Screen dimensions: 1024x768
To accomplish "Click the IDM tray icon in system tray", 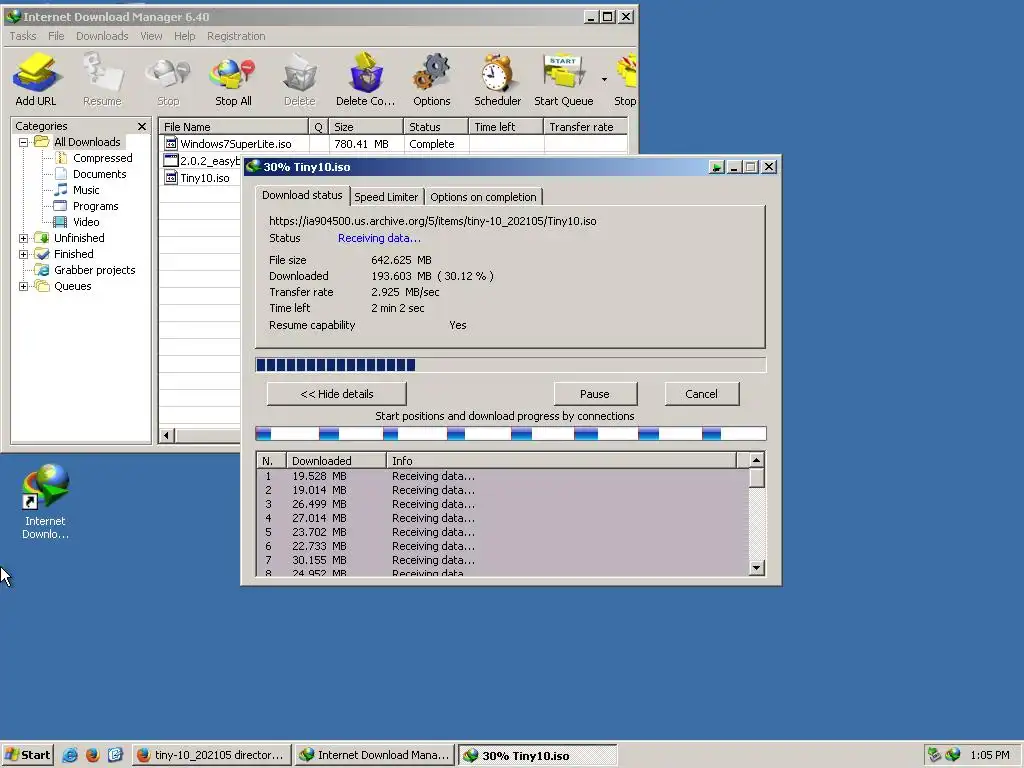I will pos(953,755).
